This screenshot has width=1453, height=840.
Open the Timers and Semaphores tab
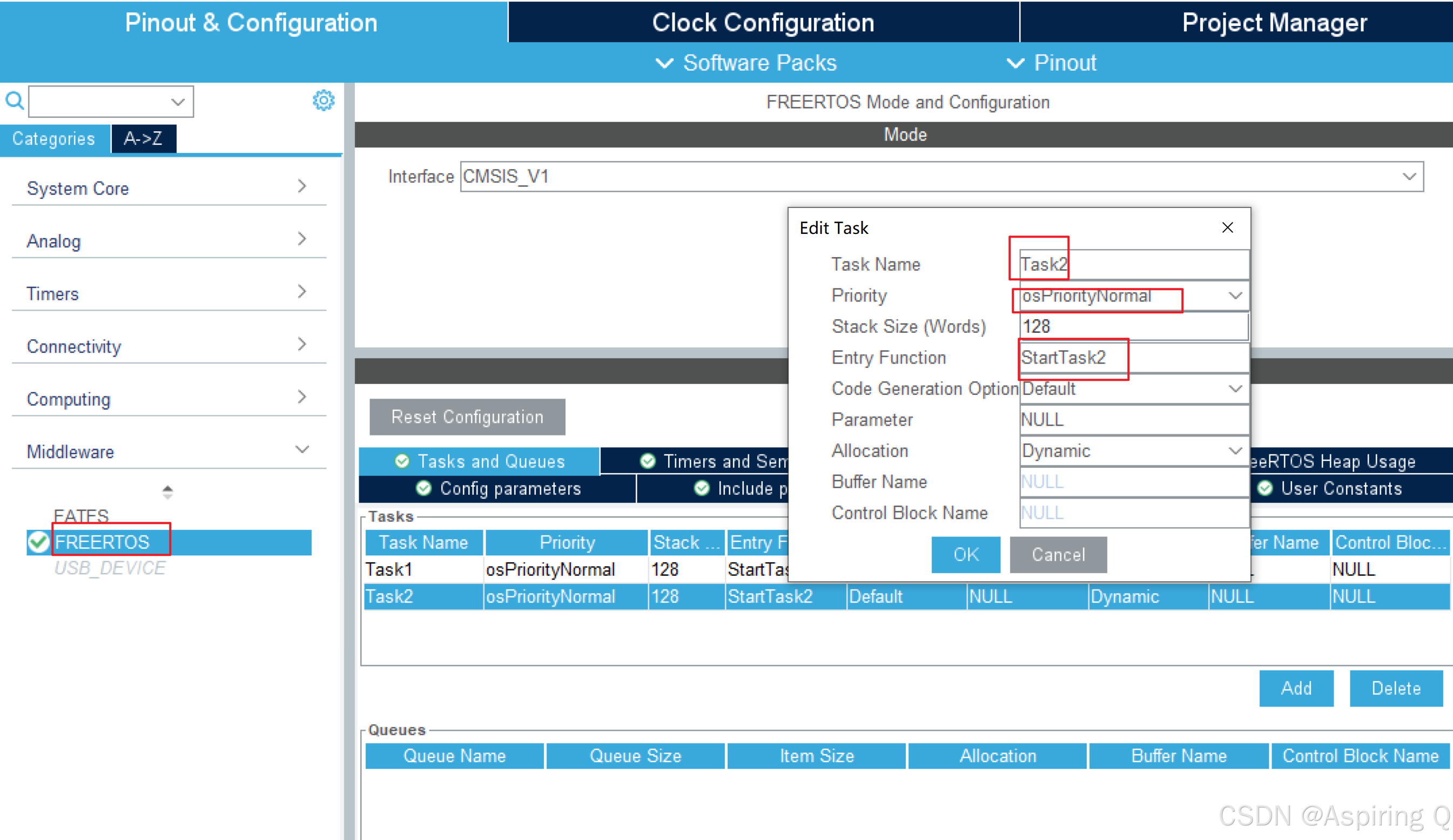tap(694, 461)
